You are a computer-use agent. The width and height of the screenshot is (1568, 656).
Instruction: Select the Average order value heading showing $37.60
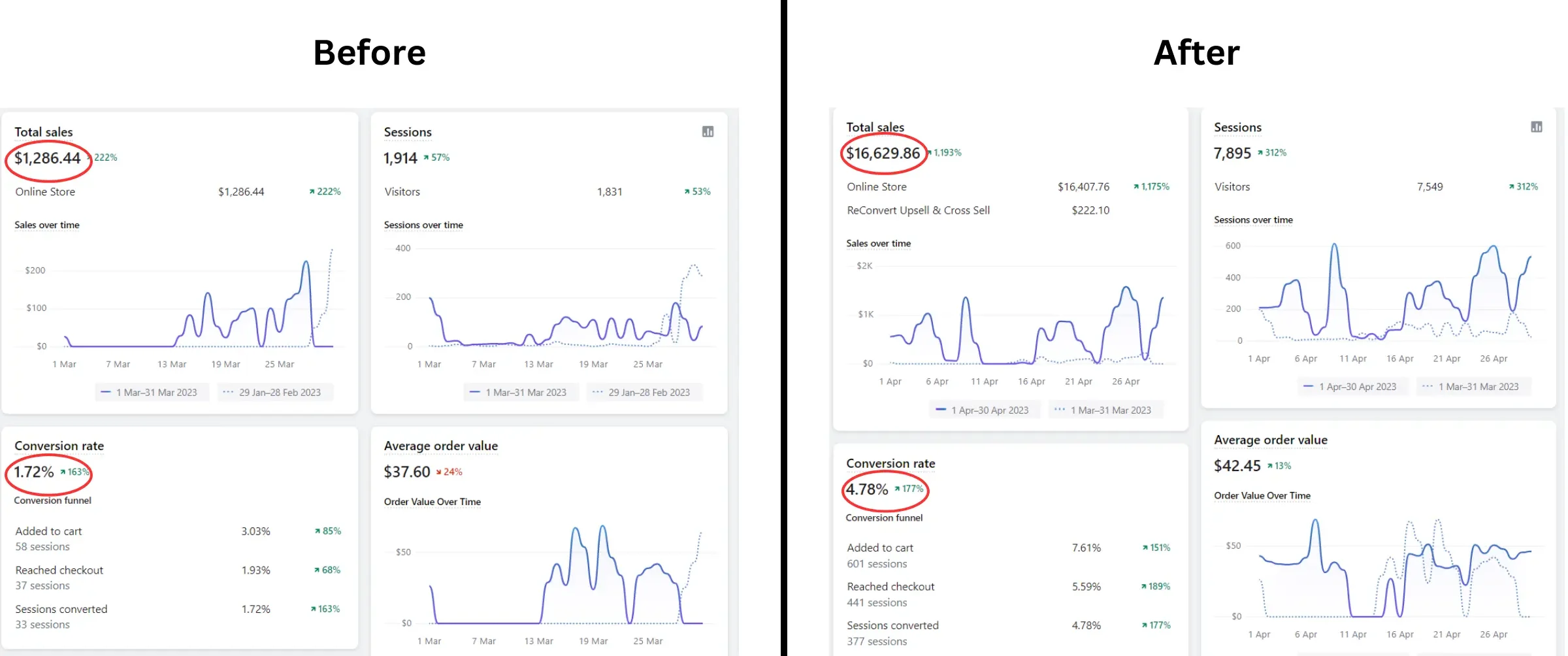coord(440,446)
